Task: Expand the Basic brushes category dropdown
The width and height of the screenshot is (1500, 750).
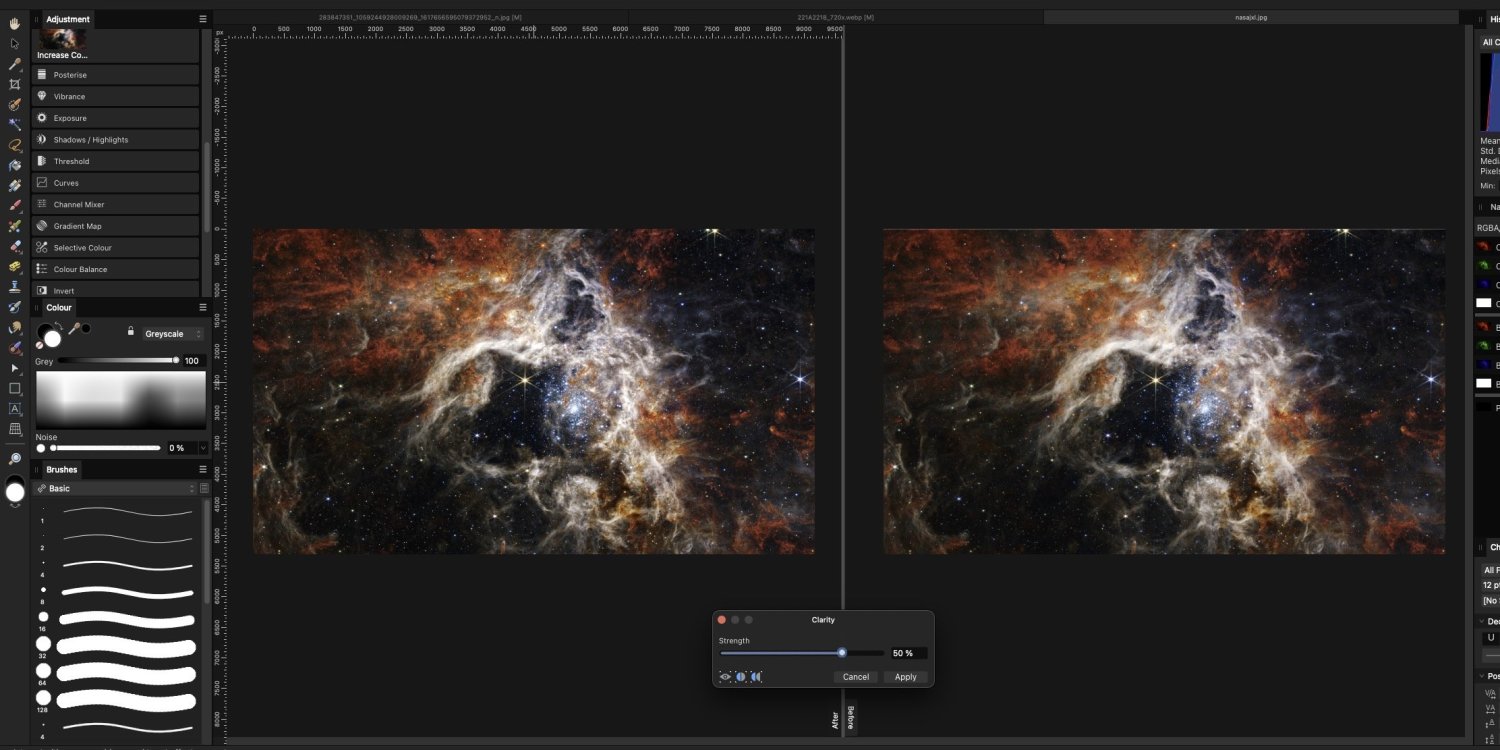Action: (191, 489)
